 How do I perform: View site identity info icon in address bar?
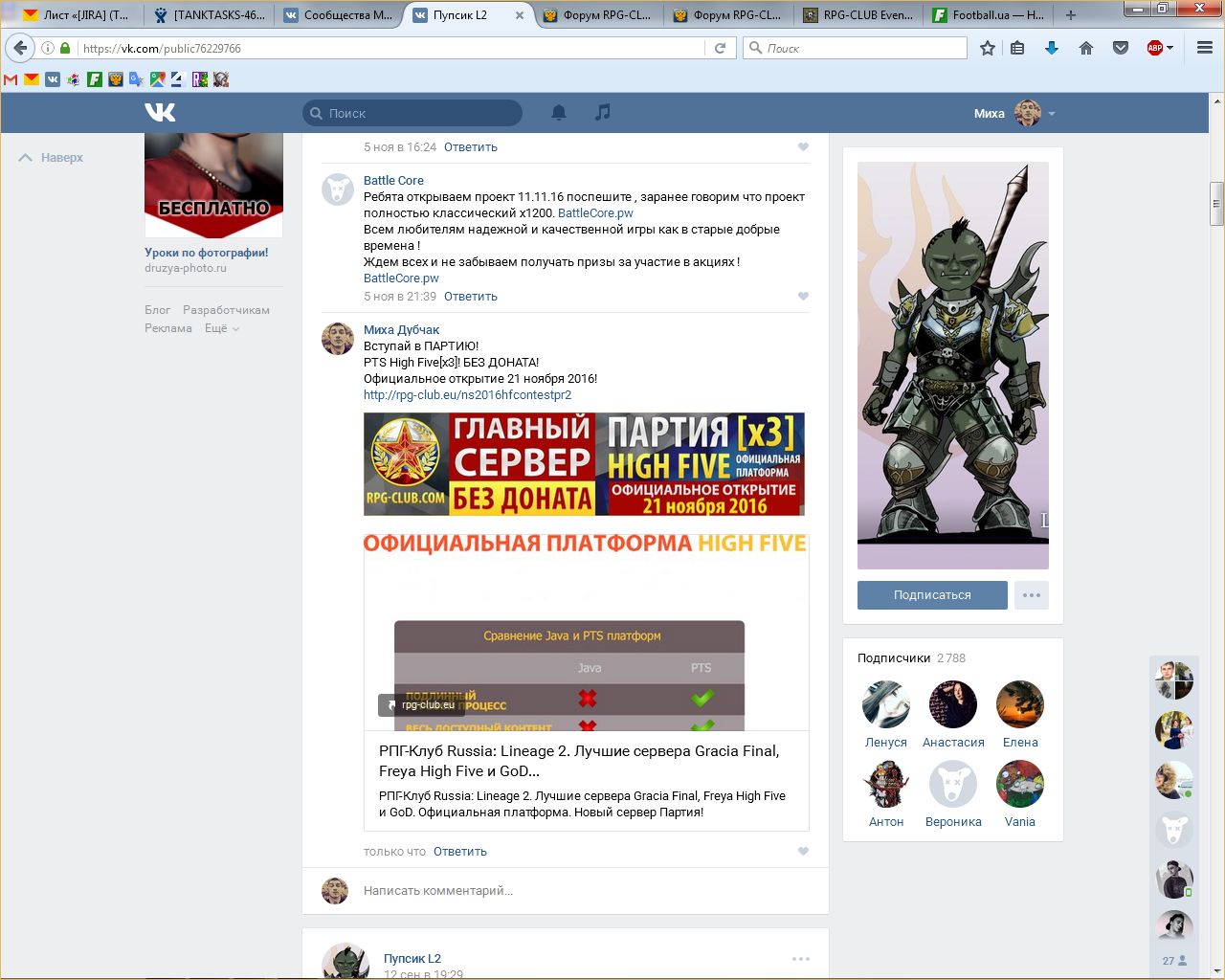(x=47, y=48)
